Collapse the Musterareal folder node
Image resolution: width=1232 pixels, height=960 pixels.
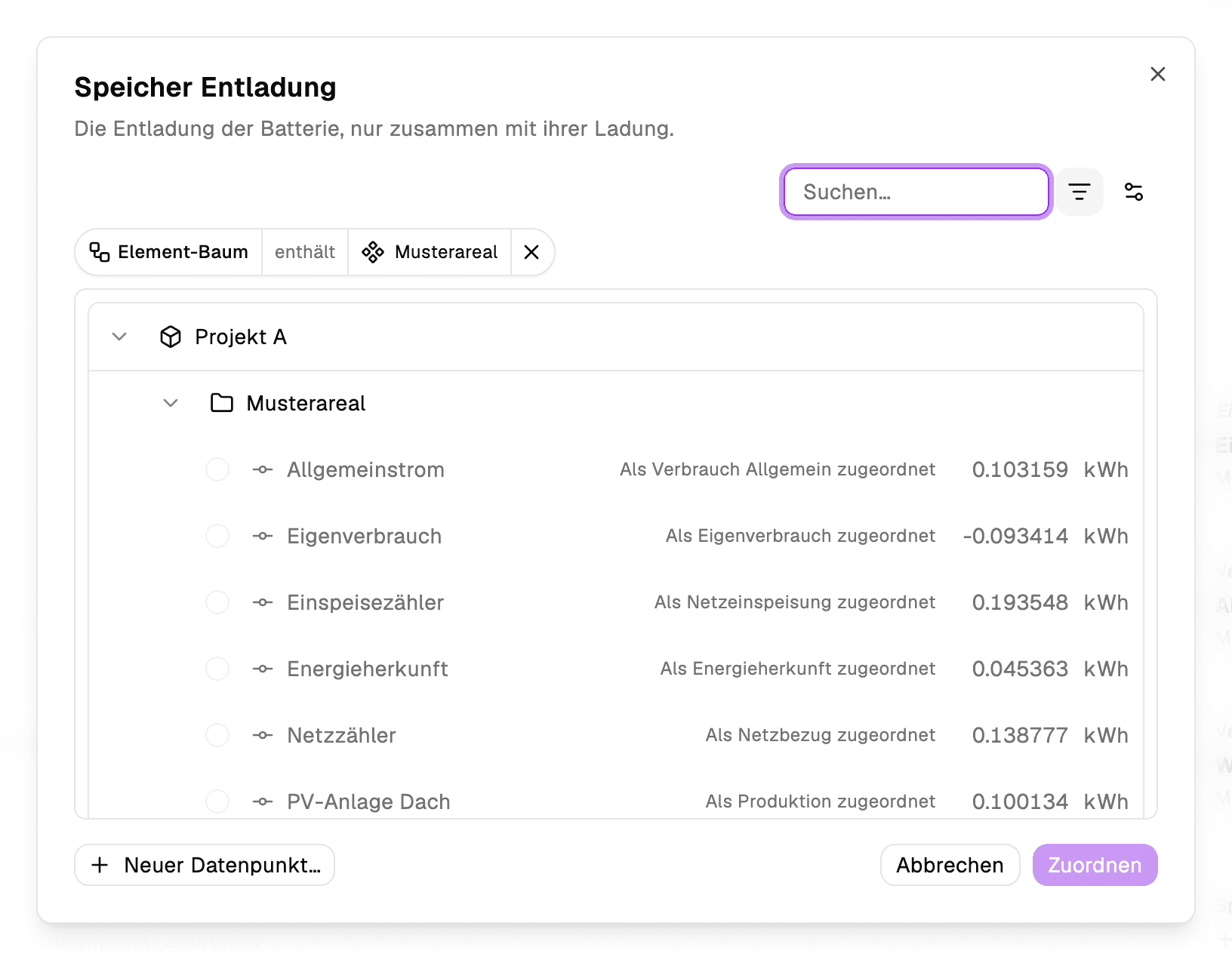pos(171,403)
